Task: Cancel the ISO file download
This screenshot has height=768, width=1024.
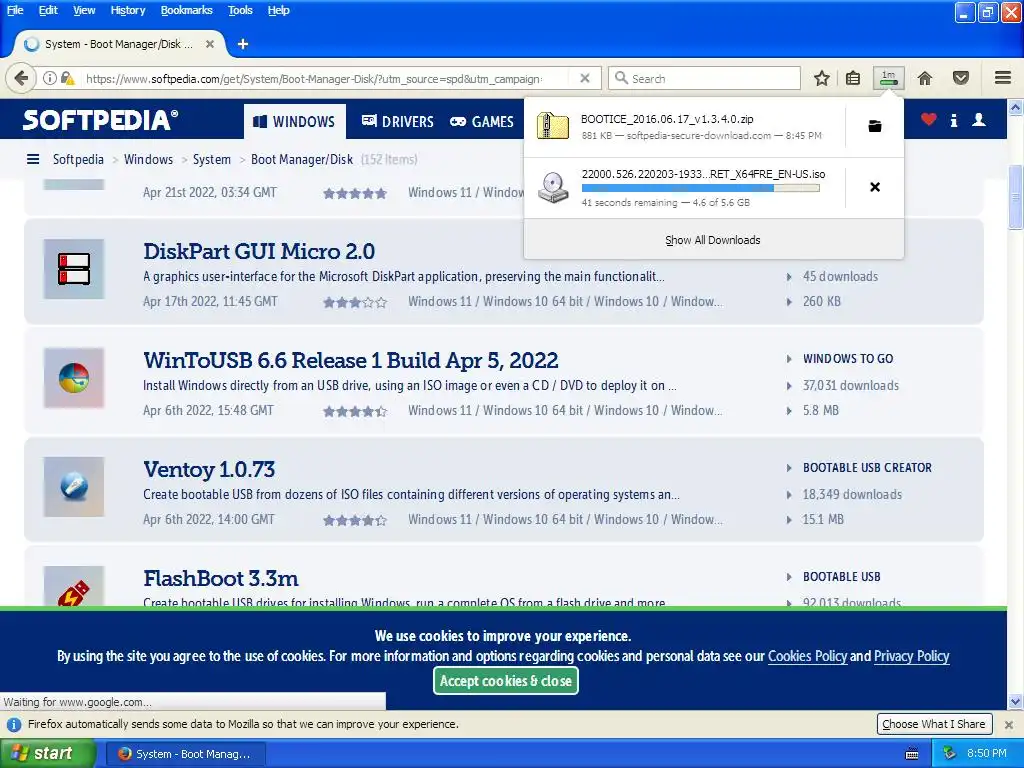Action: click(x=875, y=187)
